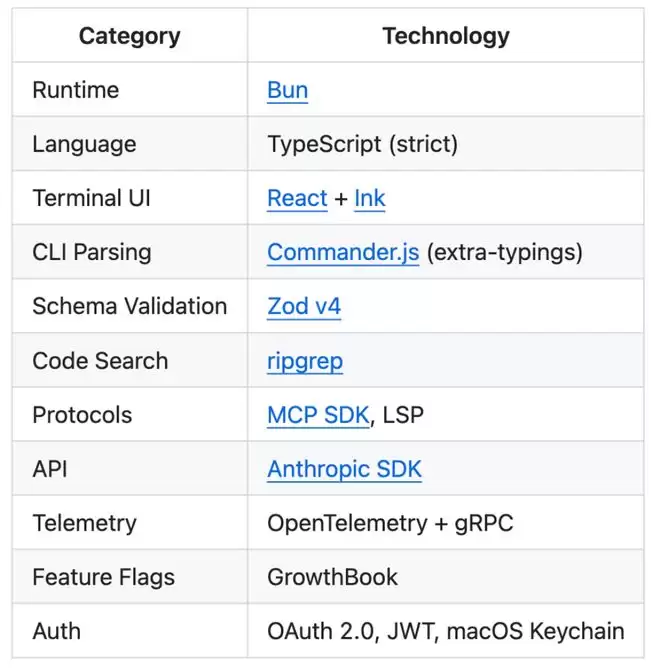Click the Technology column header
The image size is (660, 670).
click(x=445, y=37)
